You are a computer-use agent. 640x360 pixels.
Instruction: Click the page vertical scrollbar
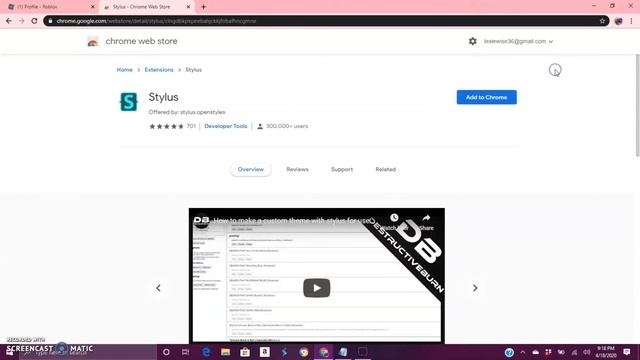[x=637, y=105]
